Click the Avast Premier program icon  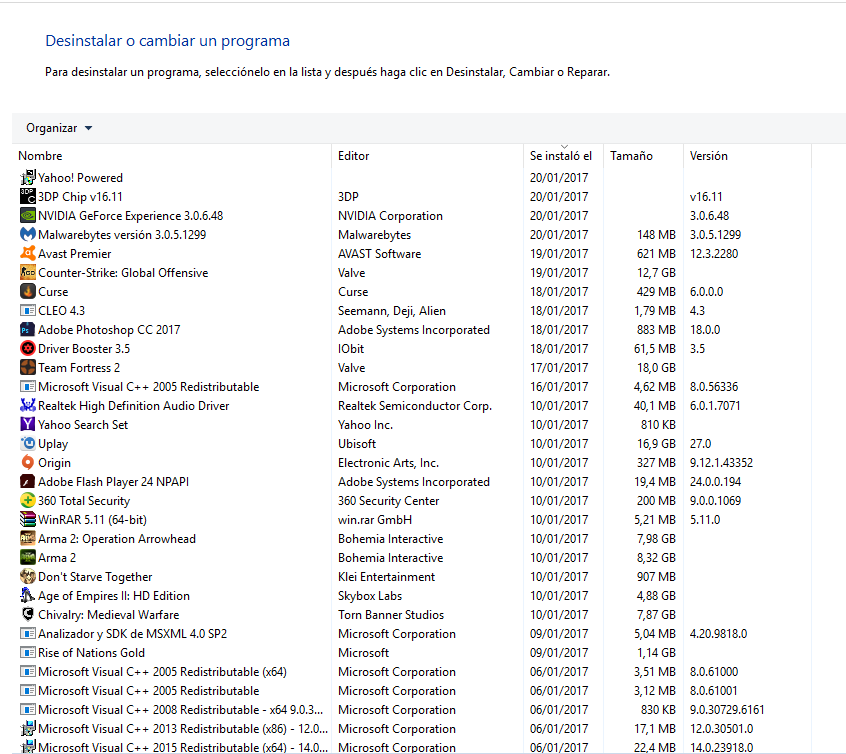coord(28,254)
